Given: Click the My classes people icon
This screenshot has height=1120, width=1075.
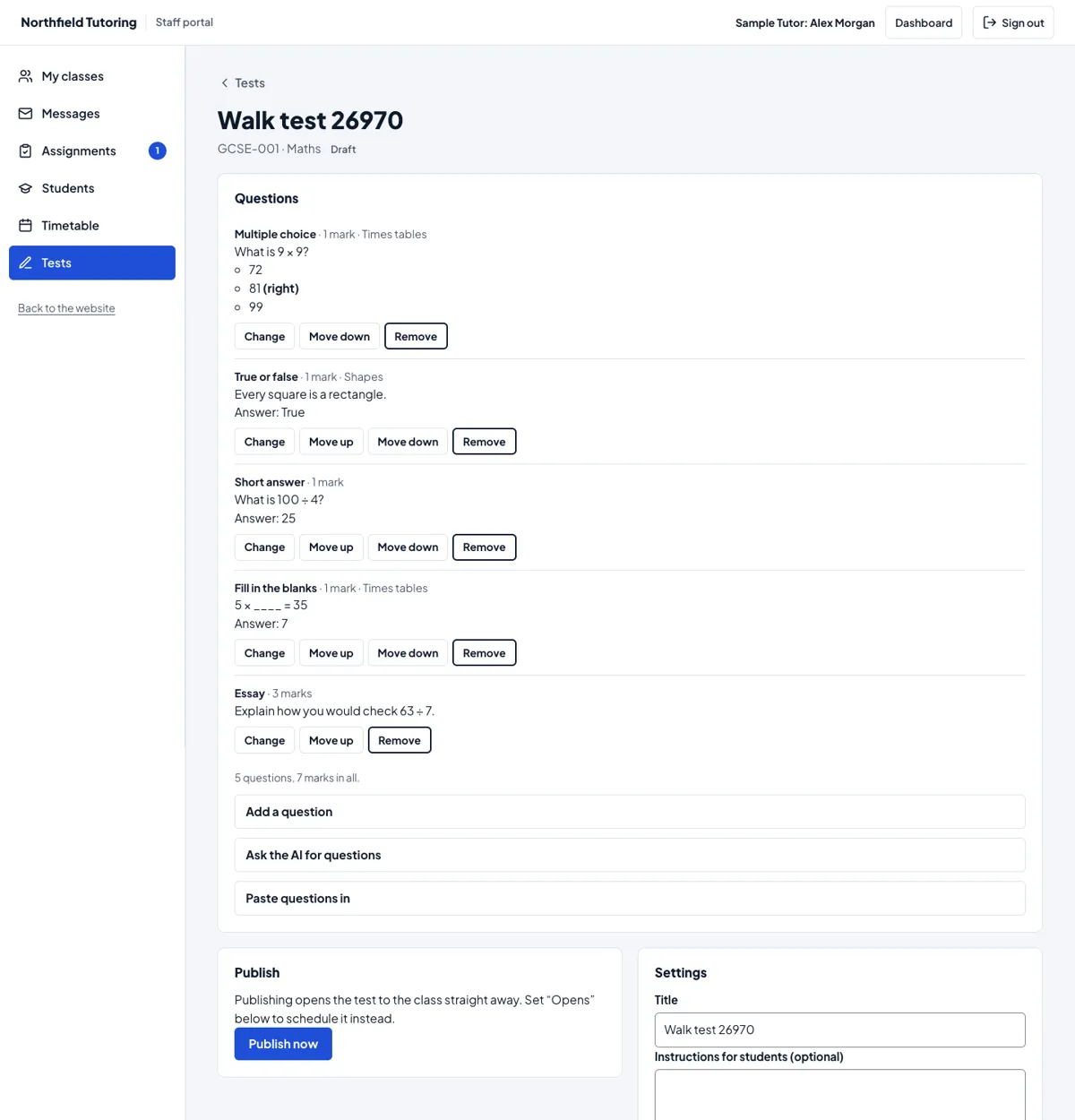Looking at the screenshot, I should pos(25,76).
